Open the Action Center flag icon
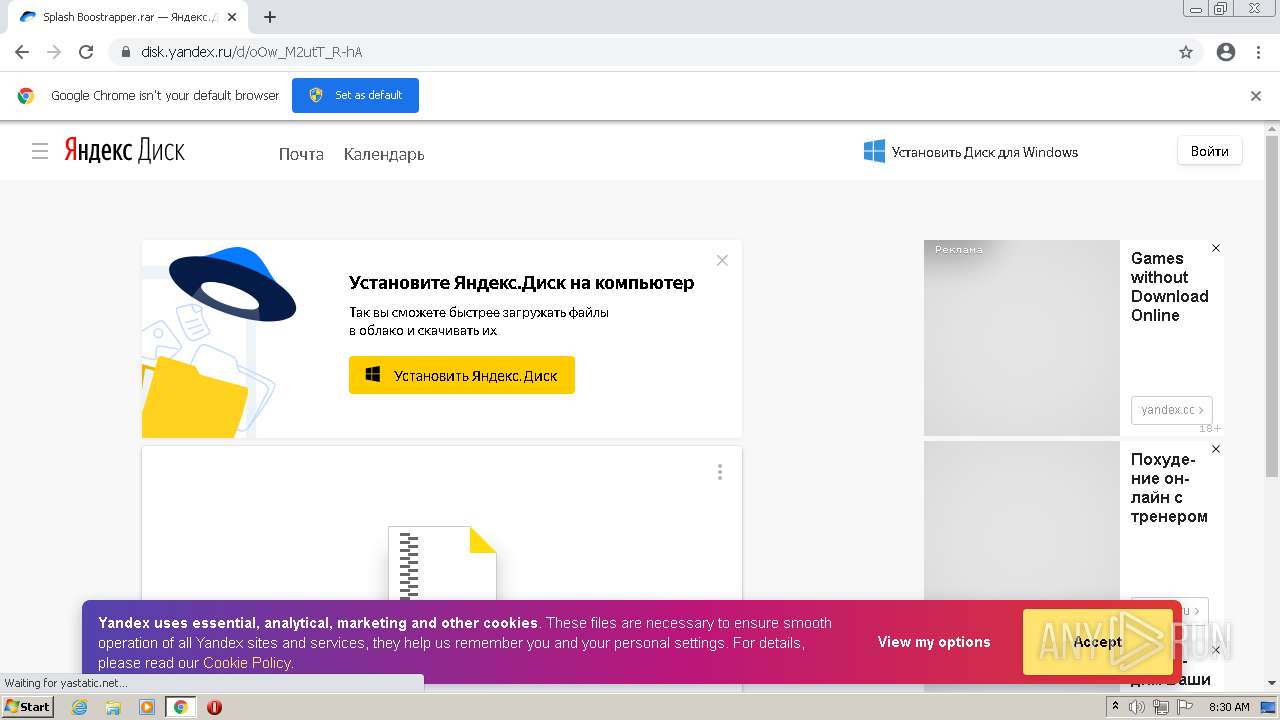This screenshot has height=720, width=1280. coord(1185,707)
